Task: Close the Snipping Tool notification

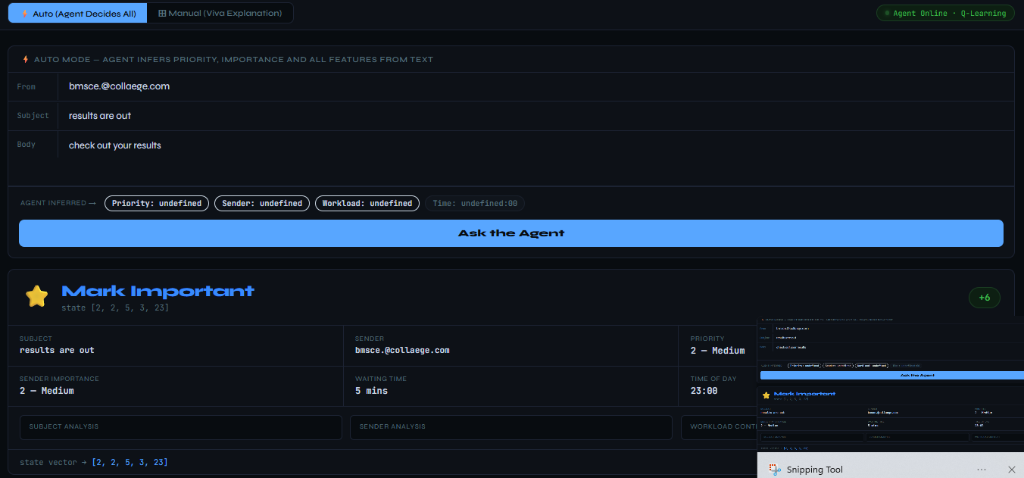Action: coord(1012,470)
